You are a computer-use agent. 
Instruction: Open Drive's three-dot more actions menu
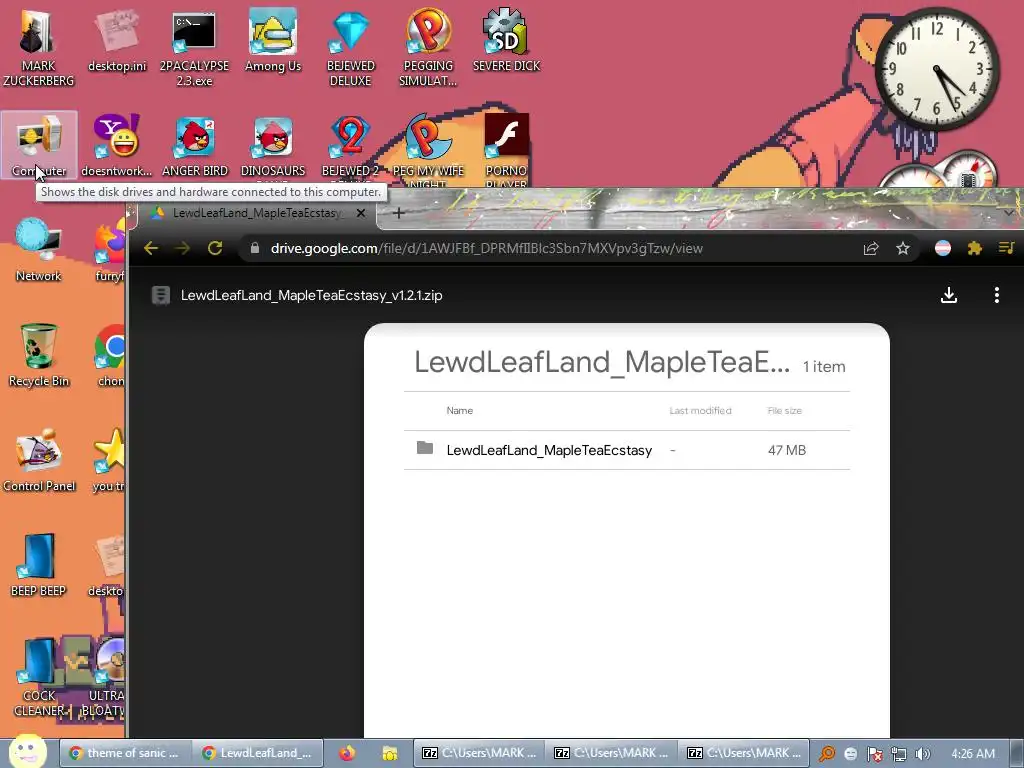[x=997, y=295]
